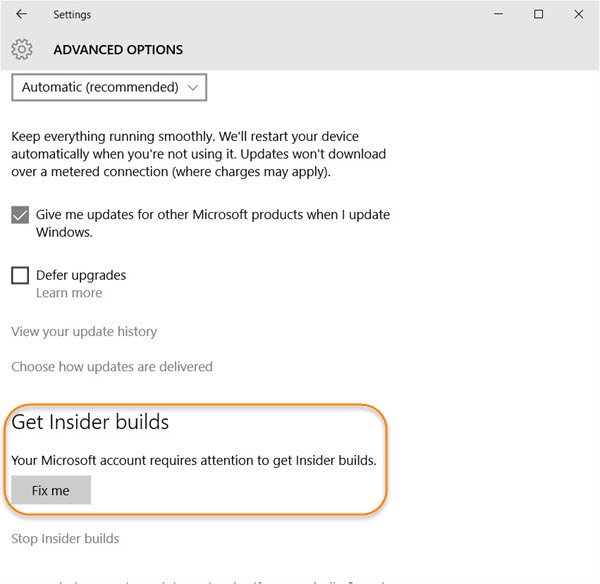Viewport: 600px width, 584px height.
Task: Click the Microsoft account requires attention message
Action: click(194, 460)
